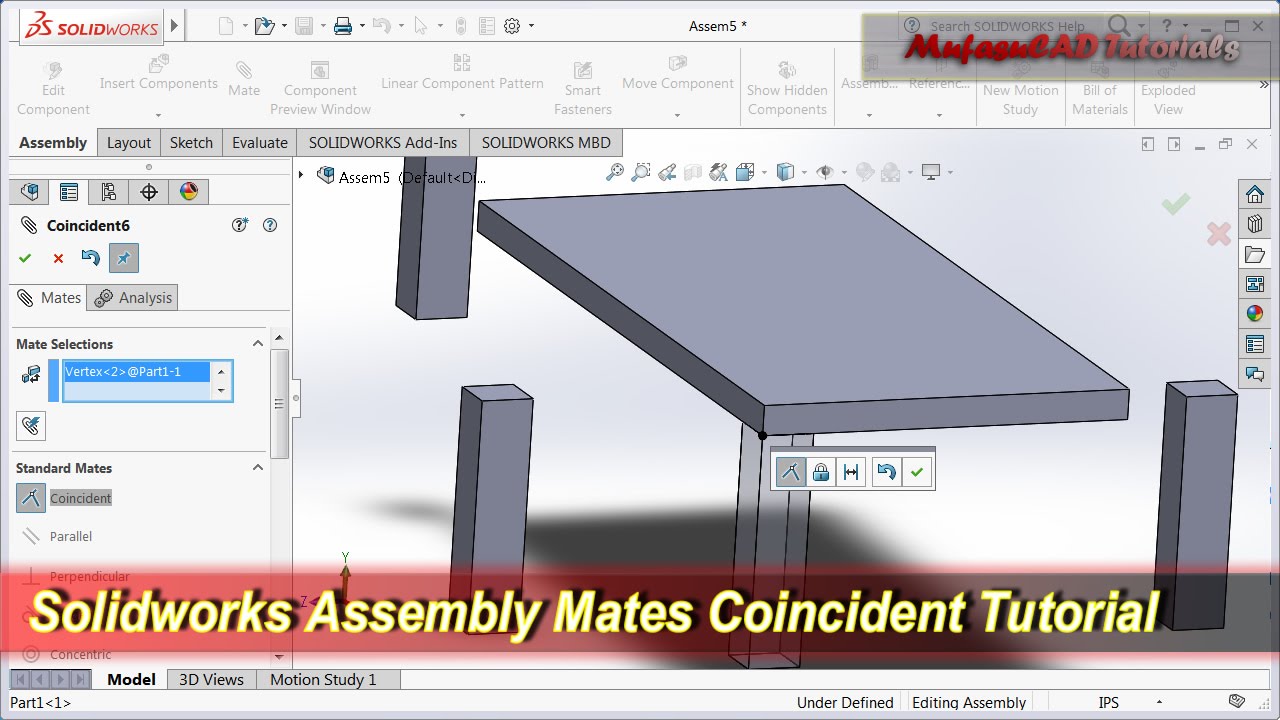Expand the Assem5 tree node
Screen dimensions: 1280x720
click(301, 175)
